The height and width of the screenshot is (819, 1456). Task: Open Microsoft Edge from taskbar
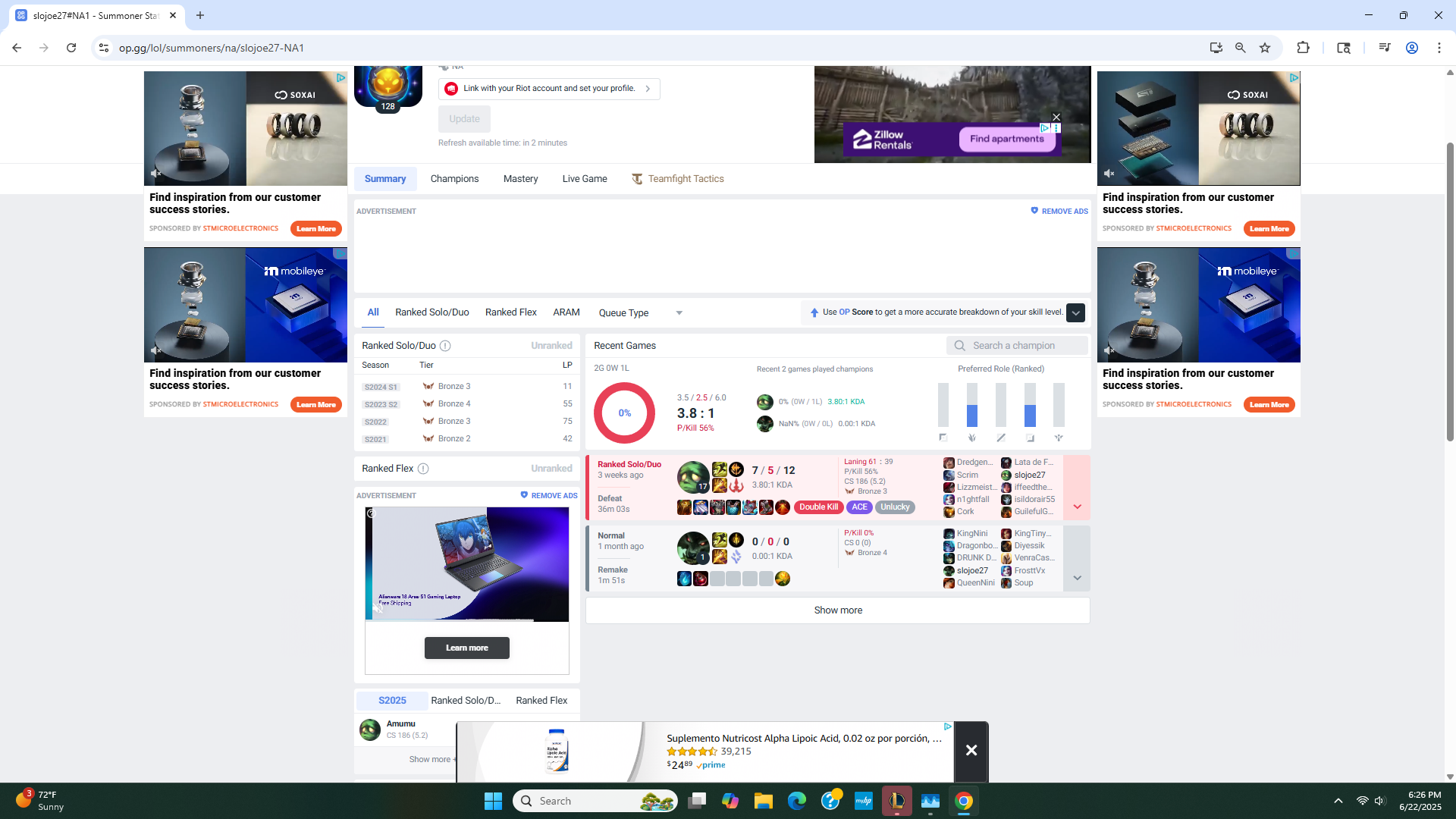point(796,801)
